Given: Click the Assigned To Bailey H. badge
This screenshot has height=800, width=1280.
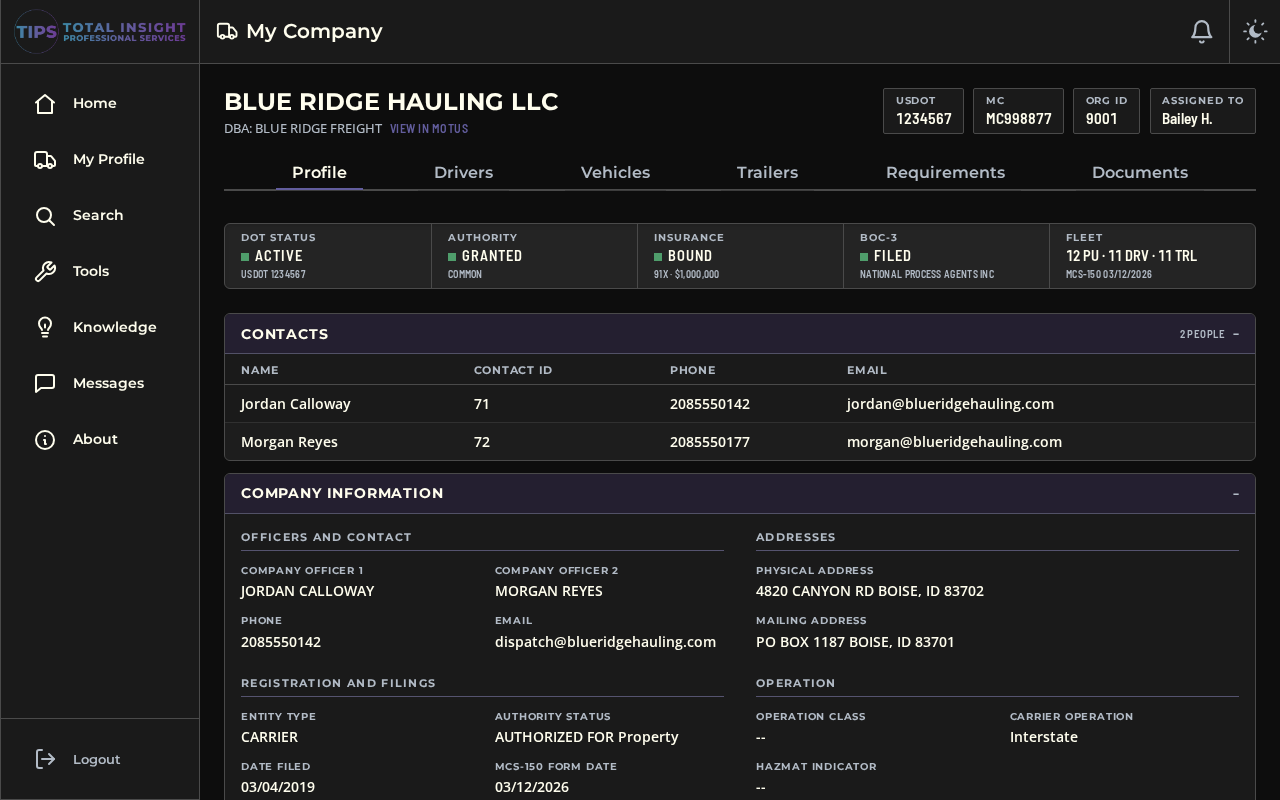Looking at the screenshot, I should (1202, 111).
